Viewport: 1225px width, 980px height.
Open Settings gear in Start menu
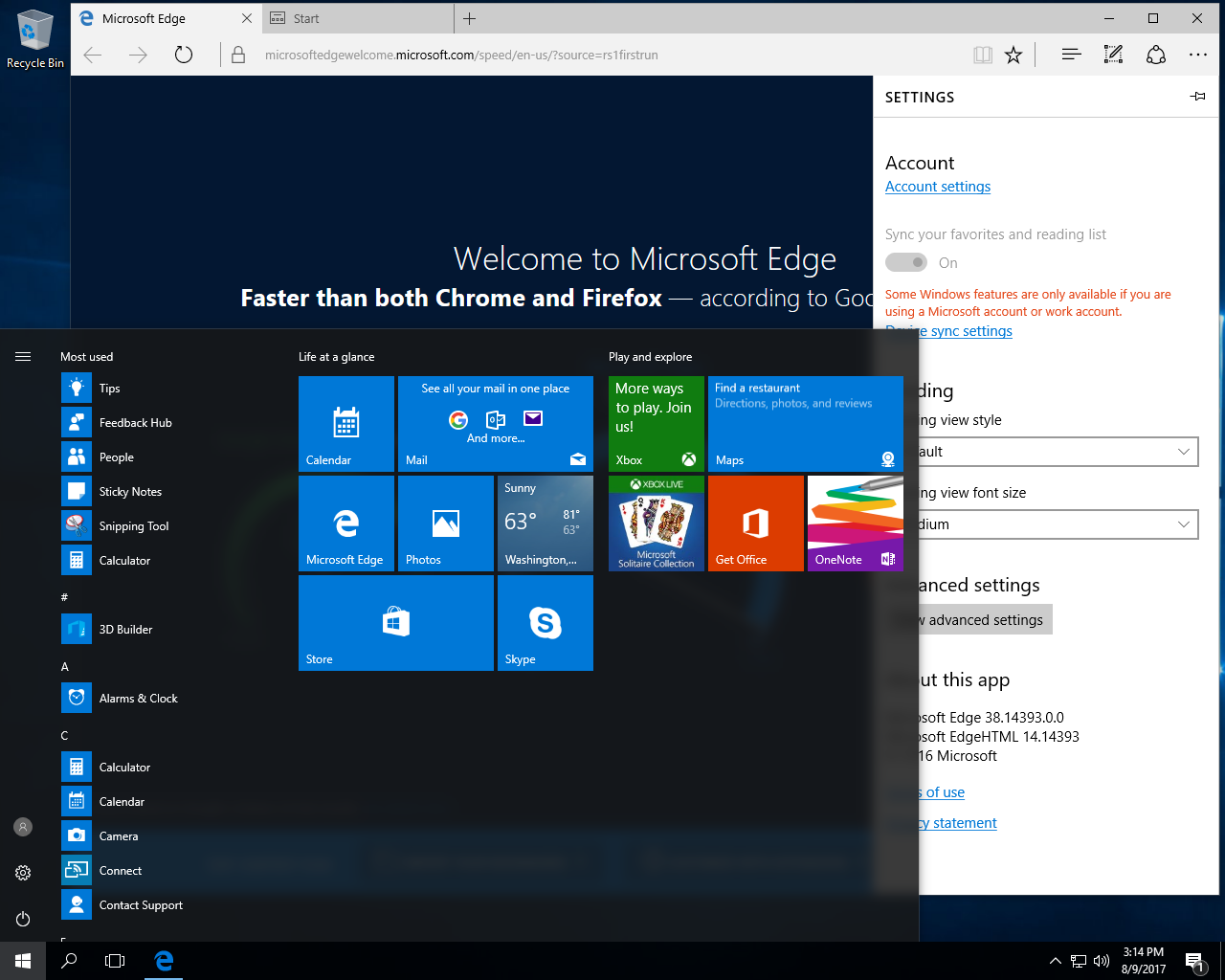click(x=23, y=873)
